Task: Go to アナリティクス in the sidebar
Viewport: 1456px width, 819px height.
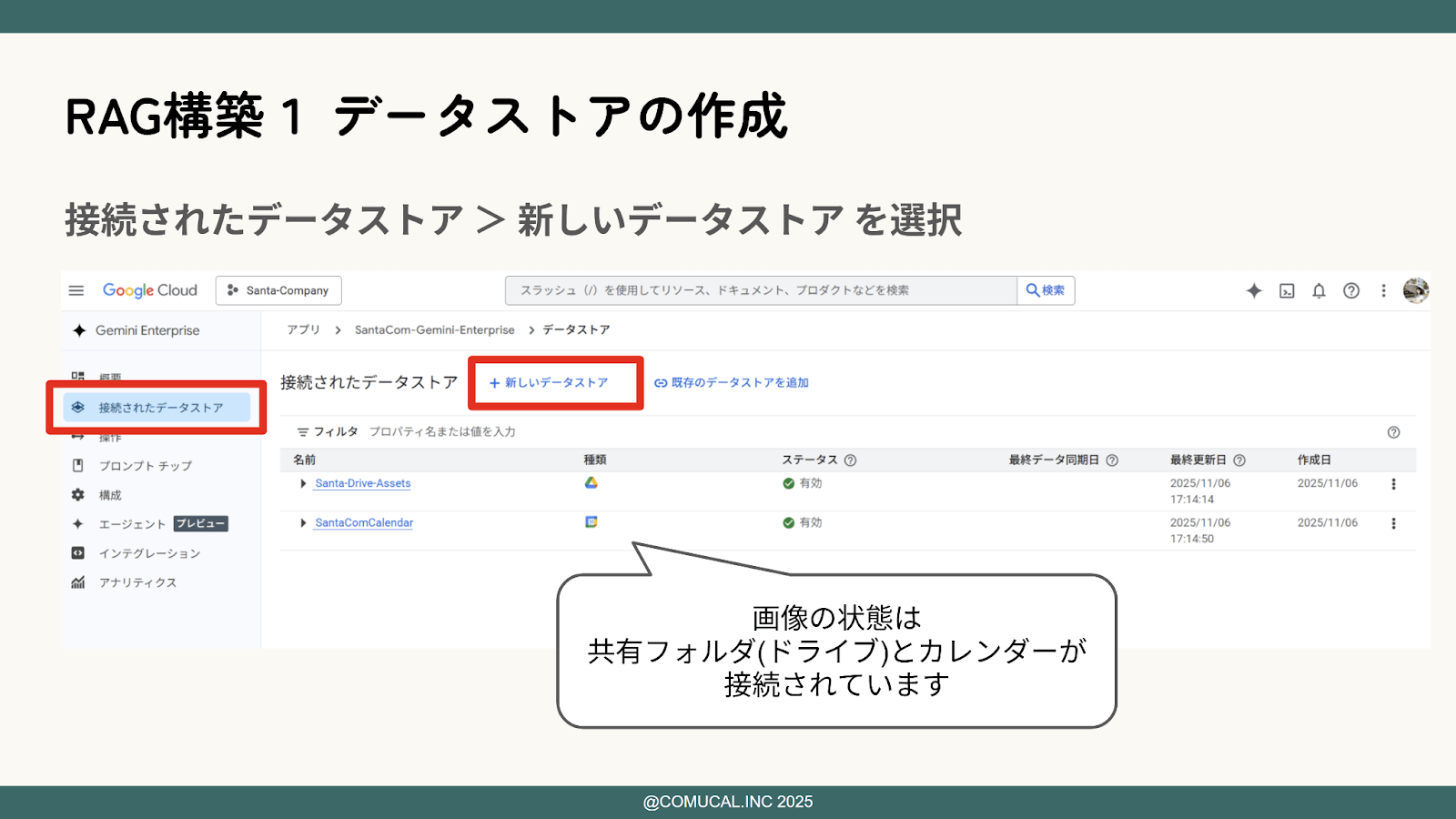Action: coord(137,582)
